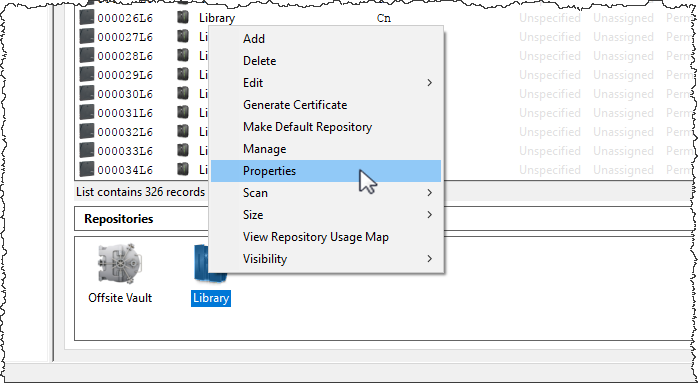Select media record 000030L6
Image resolution: width=698 pixels, height=383 pixels.
[125, 94]
